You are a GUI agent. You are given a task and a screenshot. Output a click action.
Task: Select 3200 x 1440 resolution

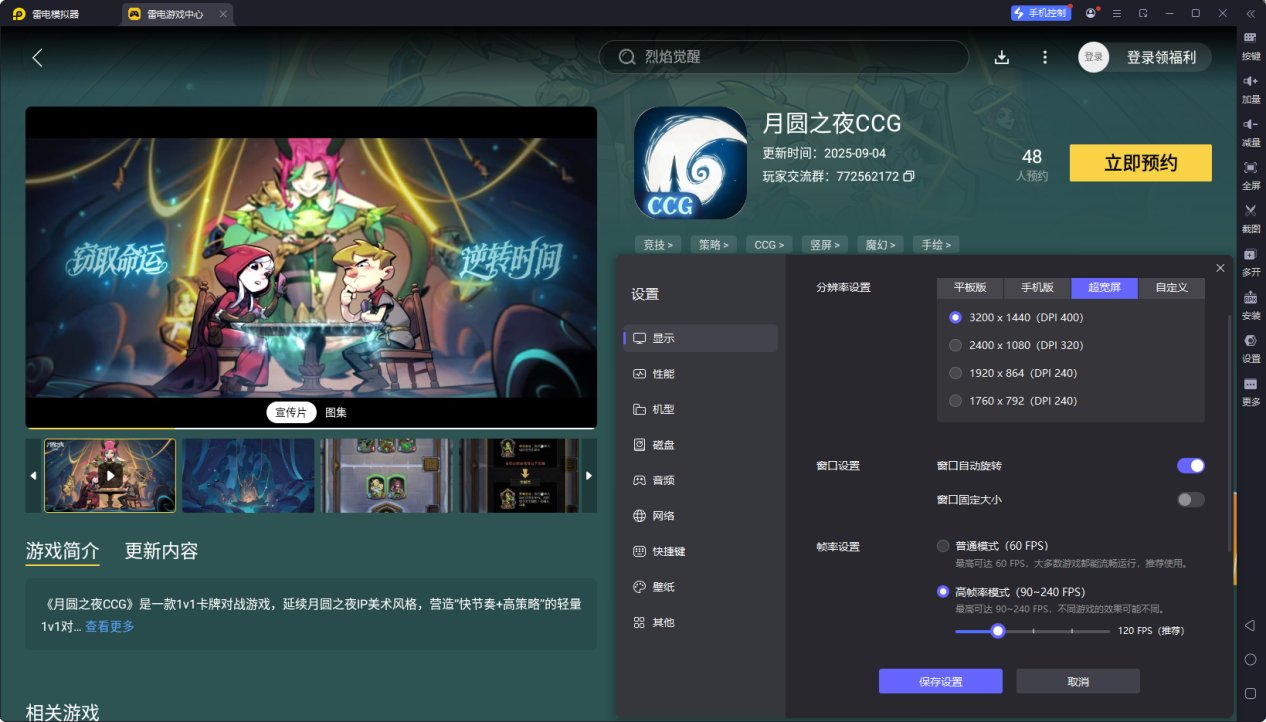pos(956,317)
